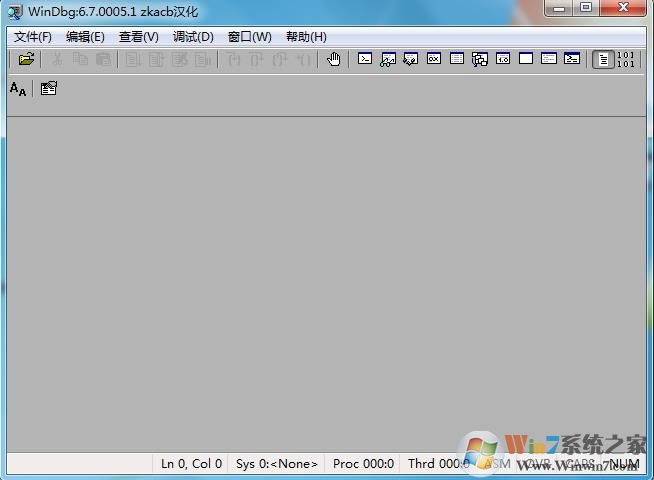Open the Font settings (AA) icon

tap(18, 88)
